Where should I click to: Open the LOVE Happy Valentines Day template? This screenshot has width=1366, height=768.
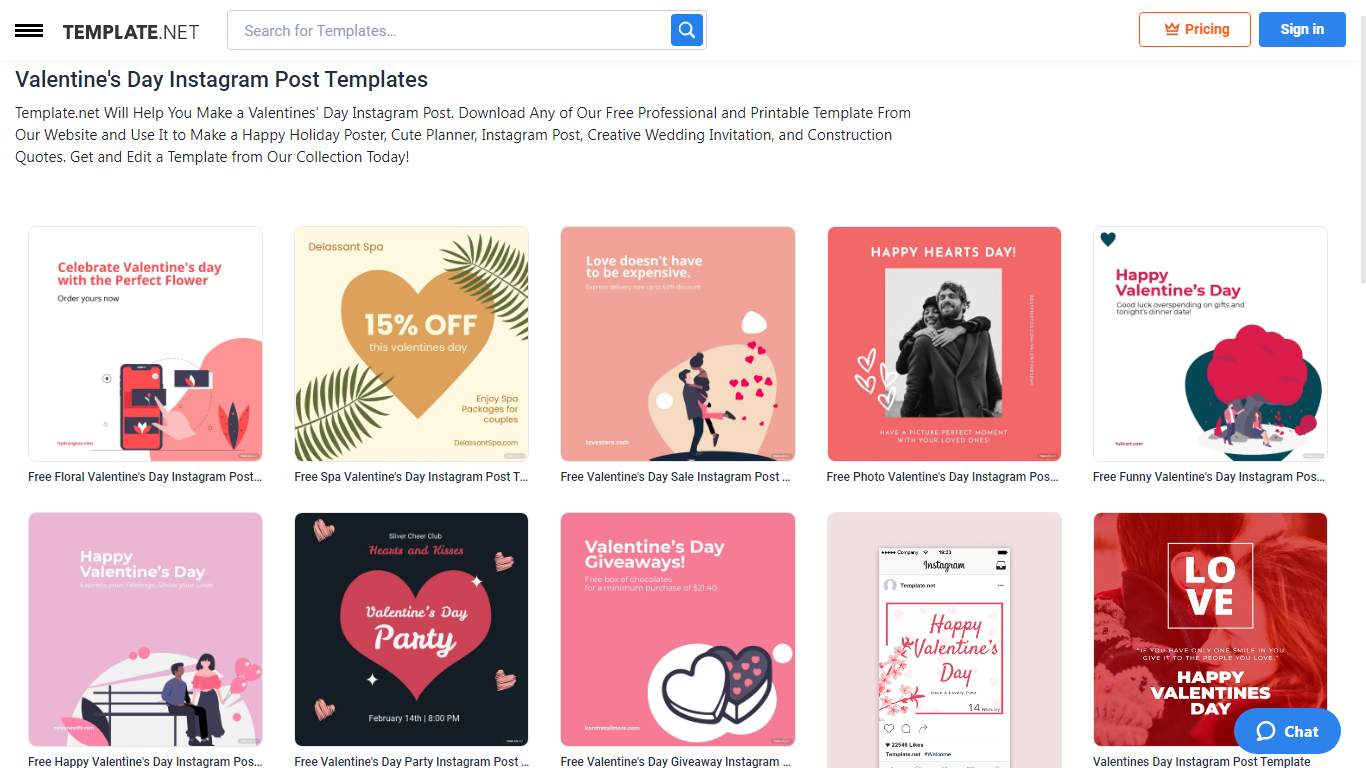pos(1210,630)
